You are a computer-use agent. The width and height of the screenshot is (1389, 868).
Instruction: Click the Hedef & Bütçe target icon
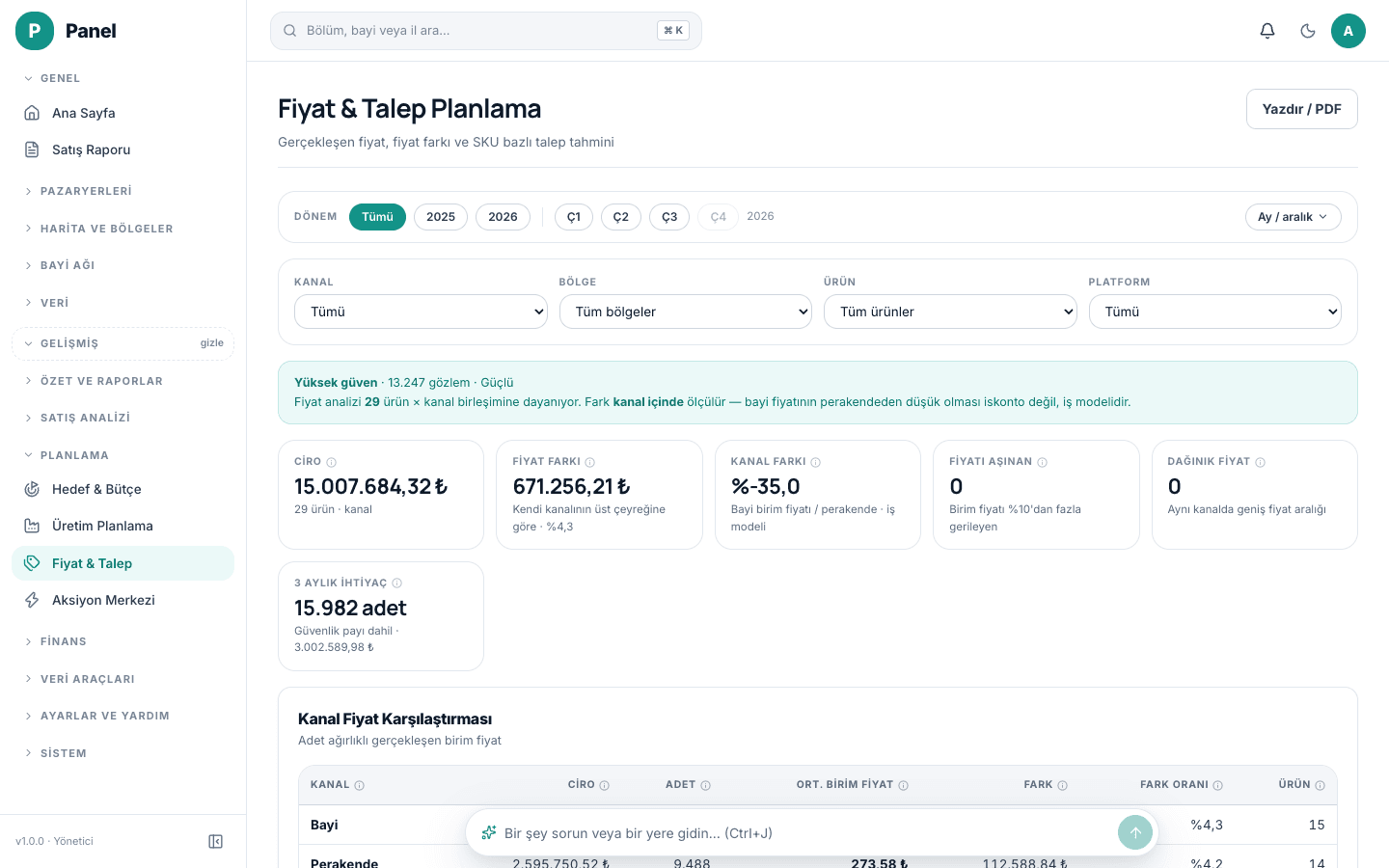pos(32,489)
